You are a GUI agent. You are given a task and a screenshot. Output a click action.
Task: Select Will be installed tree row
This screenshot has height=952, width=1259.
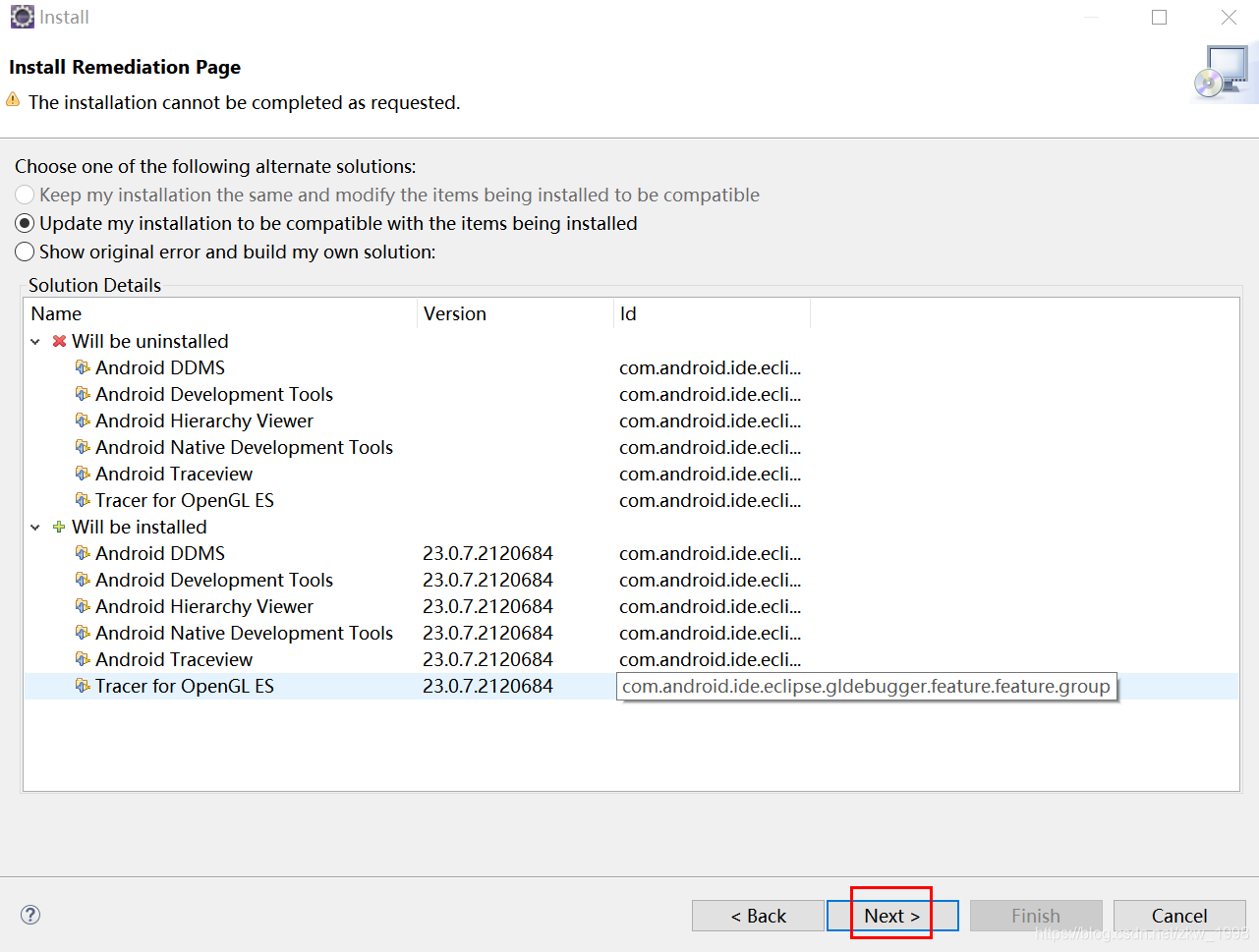click(631, 527)
